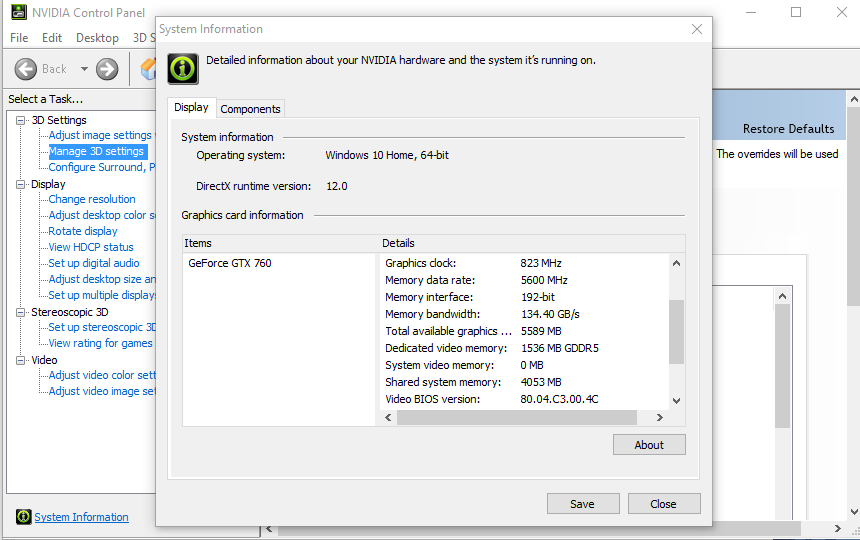The height and width of the screenshot is (540, 860).
Task: Select Change resolution task
Action: 92,199
